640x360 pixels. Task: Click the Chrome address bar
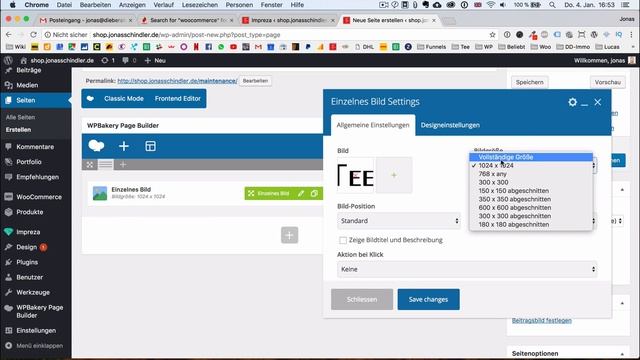click(269, 35)
